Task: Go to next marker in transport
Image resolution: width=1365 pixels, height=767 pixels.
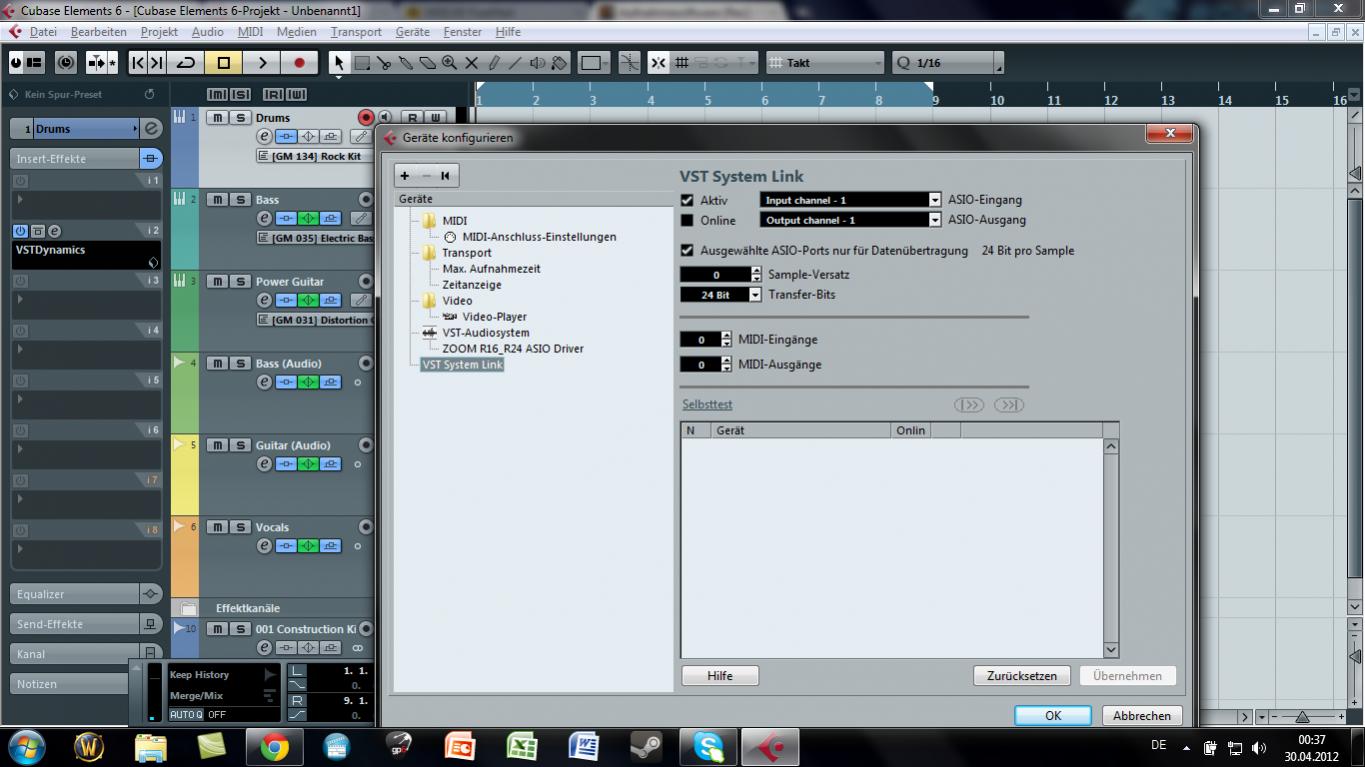Action: tap(157, 63)
